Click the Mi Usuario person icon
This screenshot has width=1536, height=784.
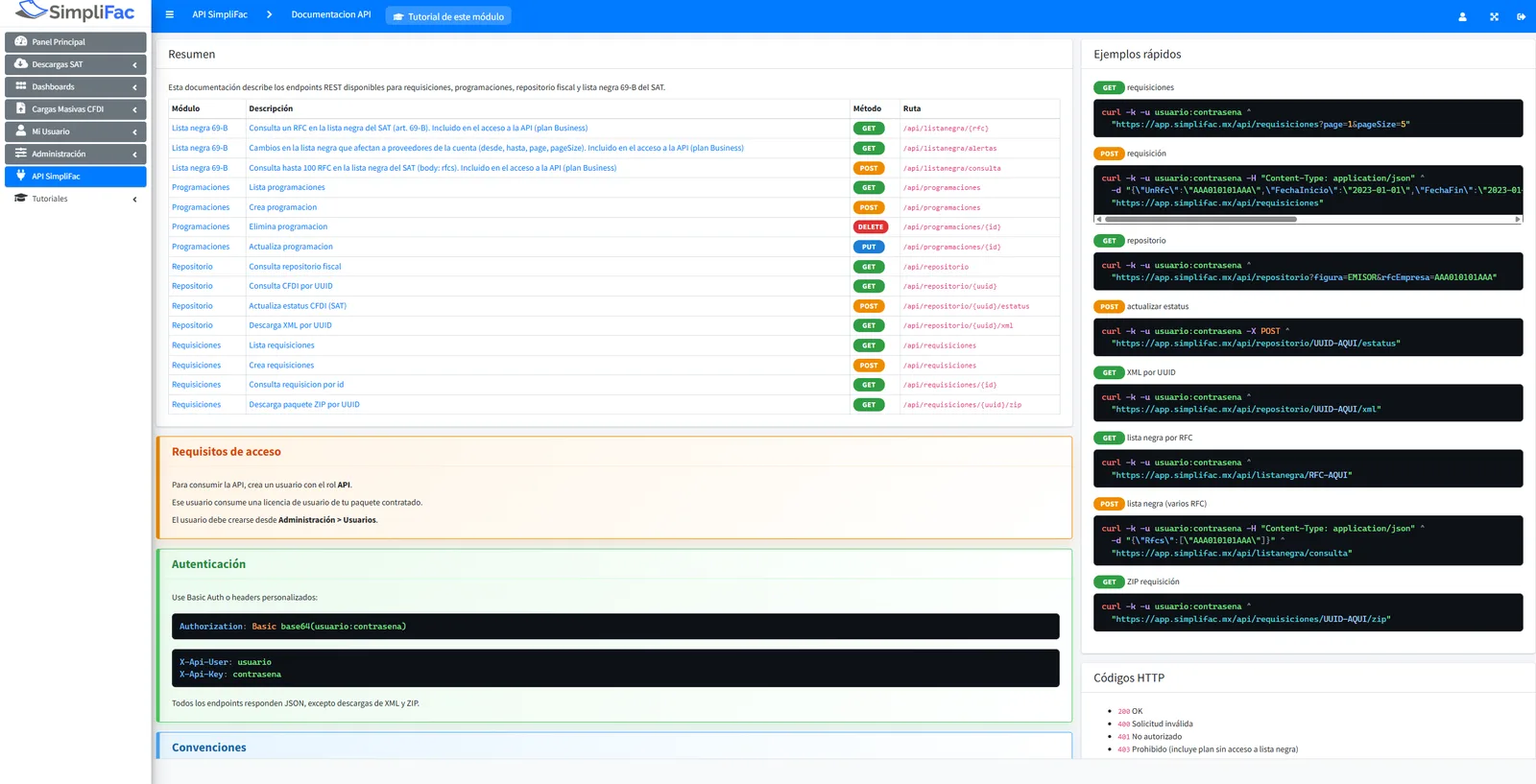(x=21, y=131)
